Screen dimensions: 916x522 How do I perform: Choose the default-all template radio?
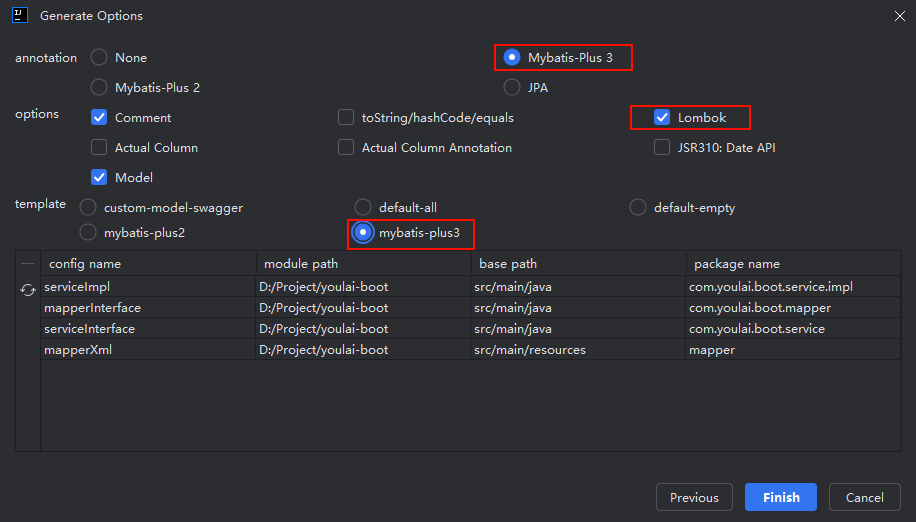coord(363,207)
